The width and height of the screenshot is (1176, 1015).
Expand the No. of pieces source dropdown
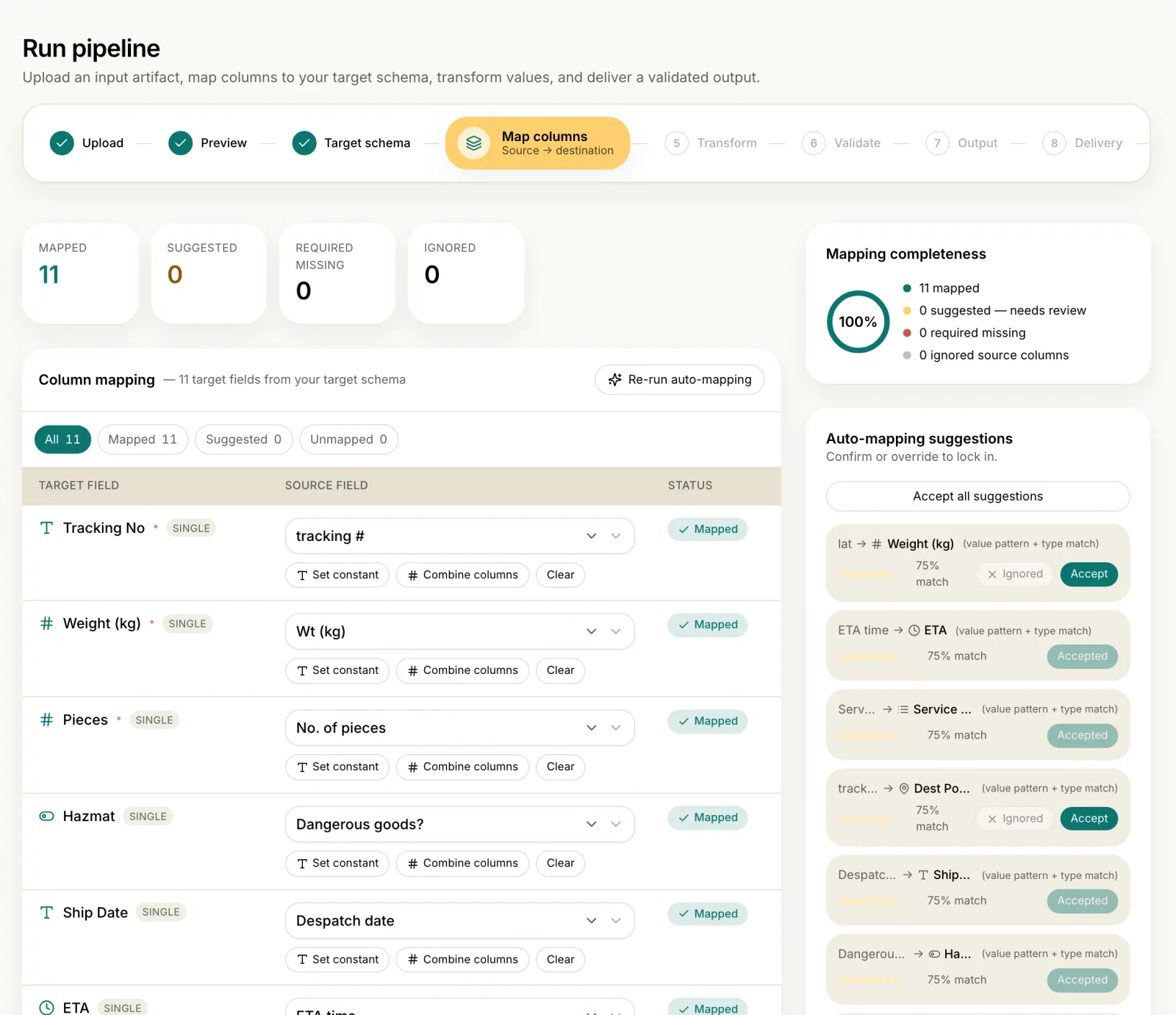pos(459,728)
